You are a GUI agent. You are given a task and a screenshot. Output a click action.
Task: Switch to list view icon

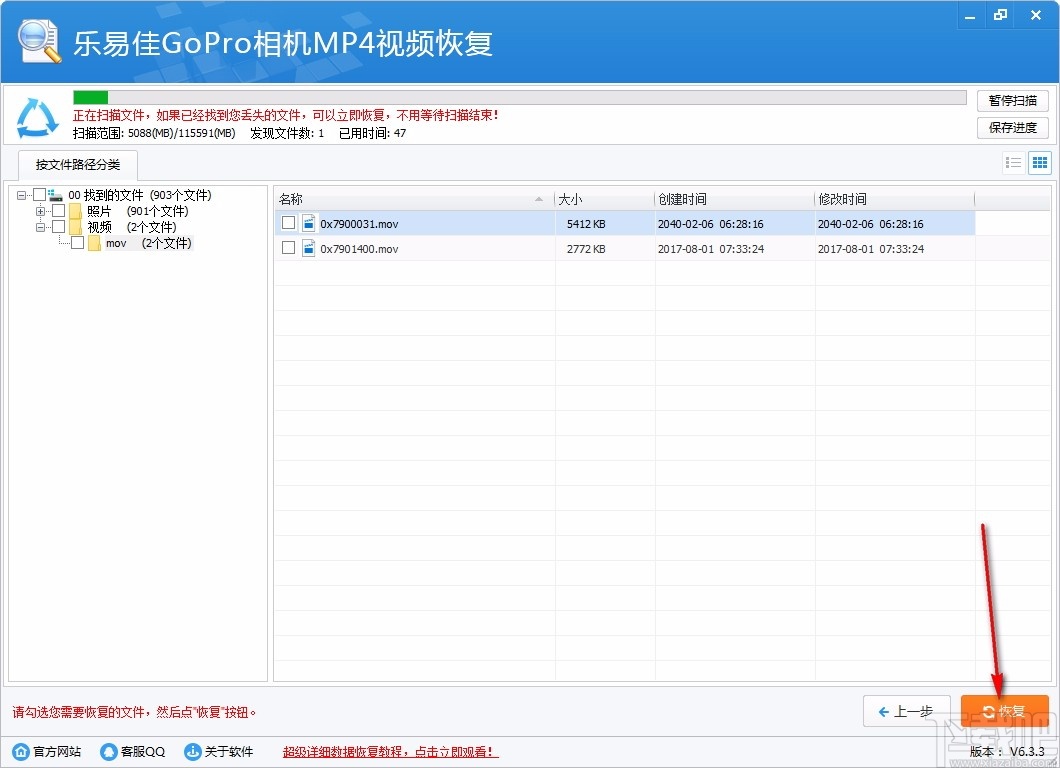[x=1013, y=163]
